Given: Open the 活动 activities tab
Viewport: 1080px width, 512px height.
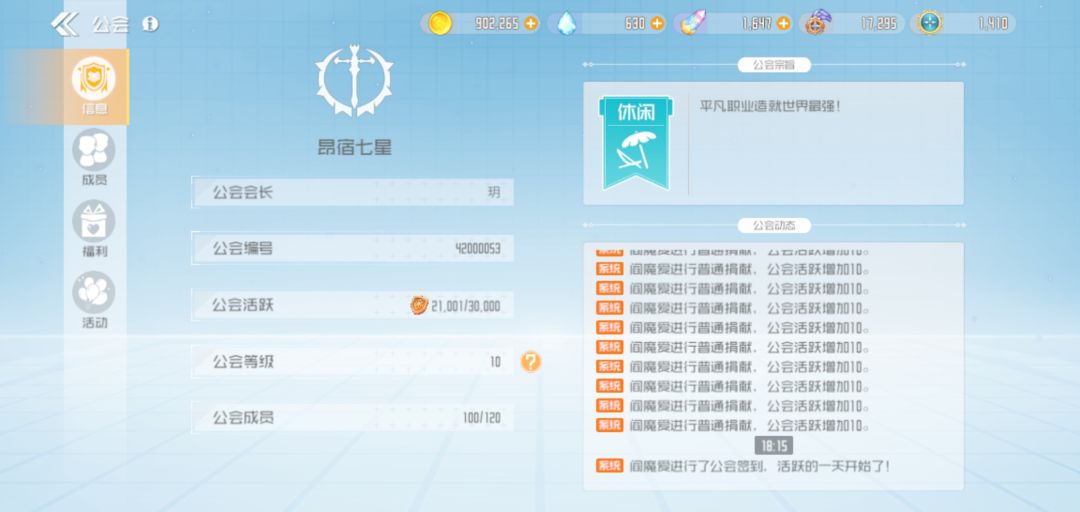Looking at the screenshot, I should coord(94,300).
